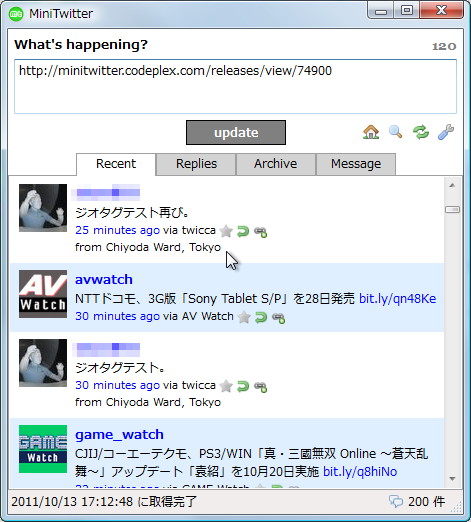Open the bit.ly/qn48Ke link
Screen dimensions: 471x522
pos(397,298)
